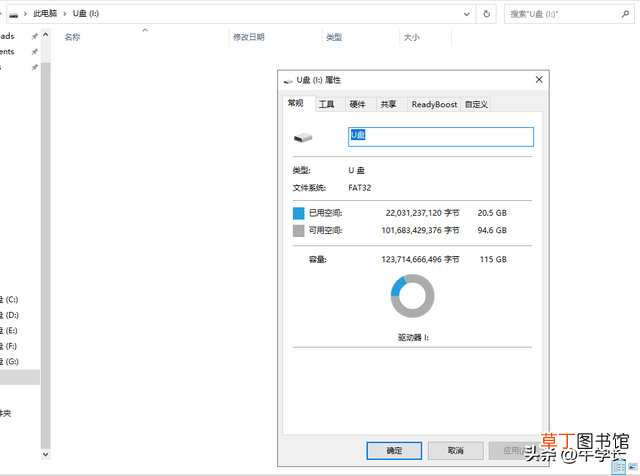Click the FAT32 file system value
The image size is (640, 476).
click(x=360, y=188)
